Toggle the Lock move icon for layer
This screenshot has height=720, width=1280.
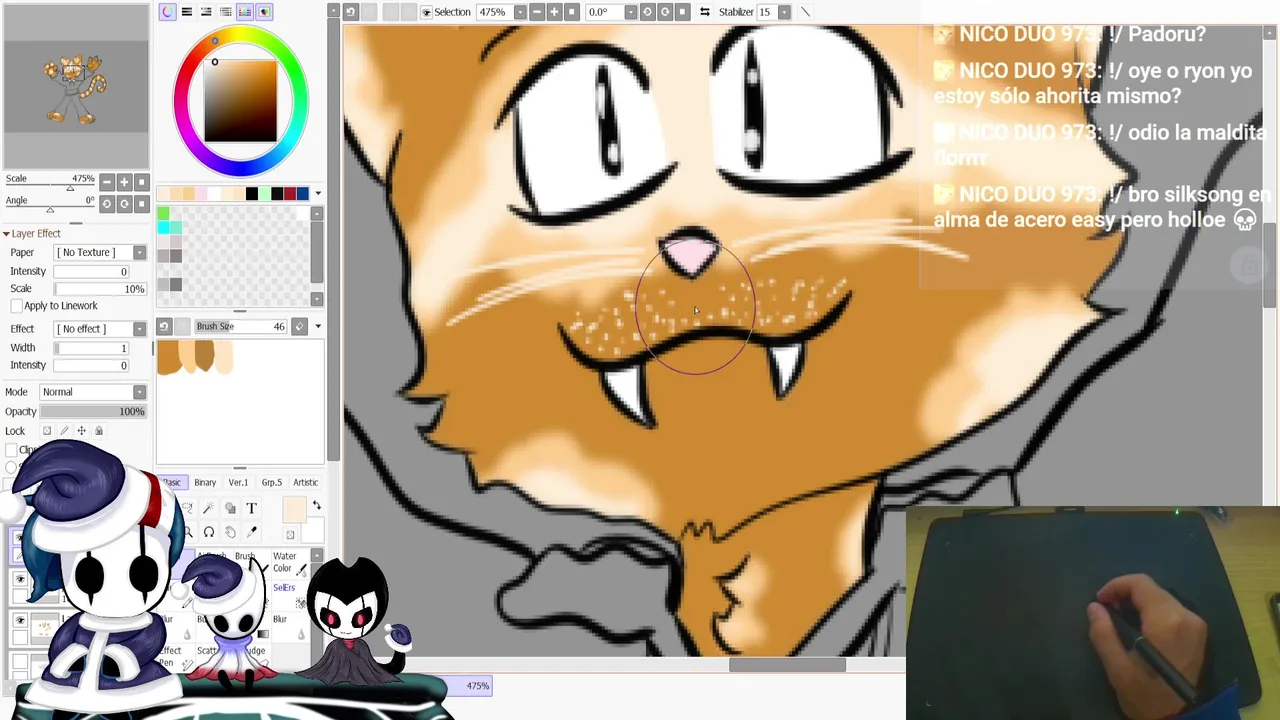[x=82, y=431]
